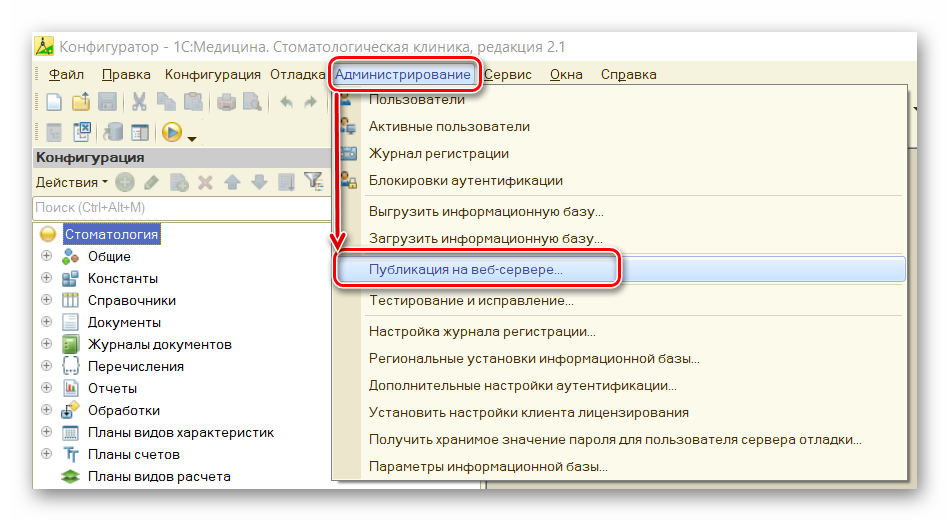The width and height of the screenshot is (949, 521).
Task: Click the Delete X icon in Configuration panel
Action: click(205, 182)
